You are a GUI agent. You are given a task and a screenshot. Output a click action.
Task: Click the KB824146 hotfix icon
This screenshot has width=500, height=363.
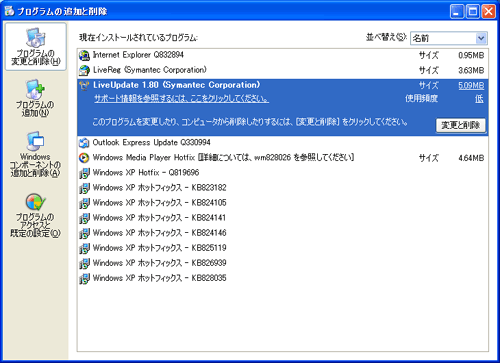pyautogui.click(x=84, y=233)
